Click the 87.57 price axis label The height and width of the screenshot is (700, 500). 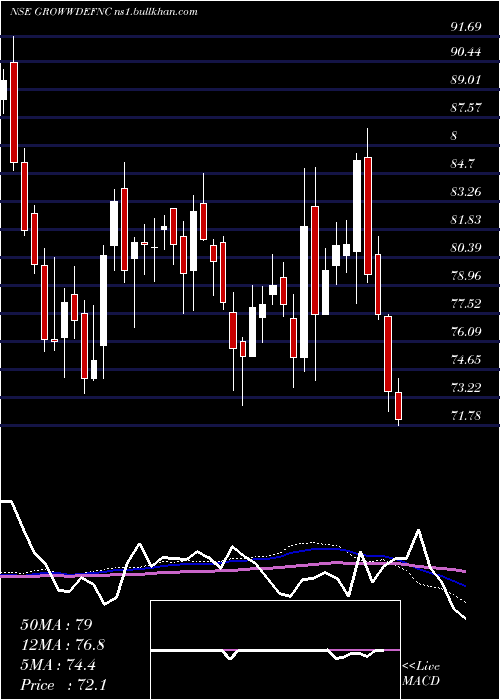[466, 108]
